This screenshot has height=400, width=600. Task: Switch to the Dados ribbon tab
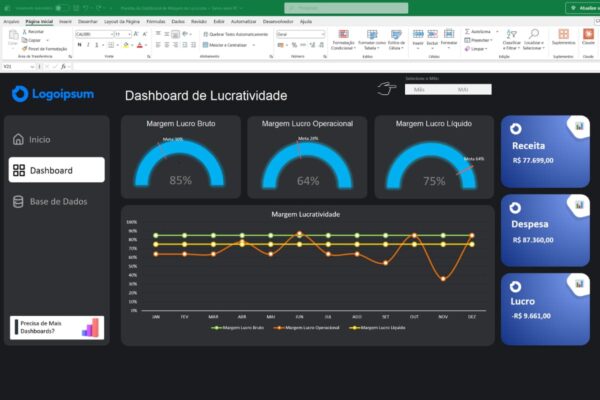[178, 21]
